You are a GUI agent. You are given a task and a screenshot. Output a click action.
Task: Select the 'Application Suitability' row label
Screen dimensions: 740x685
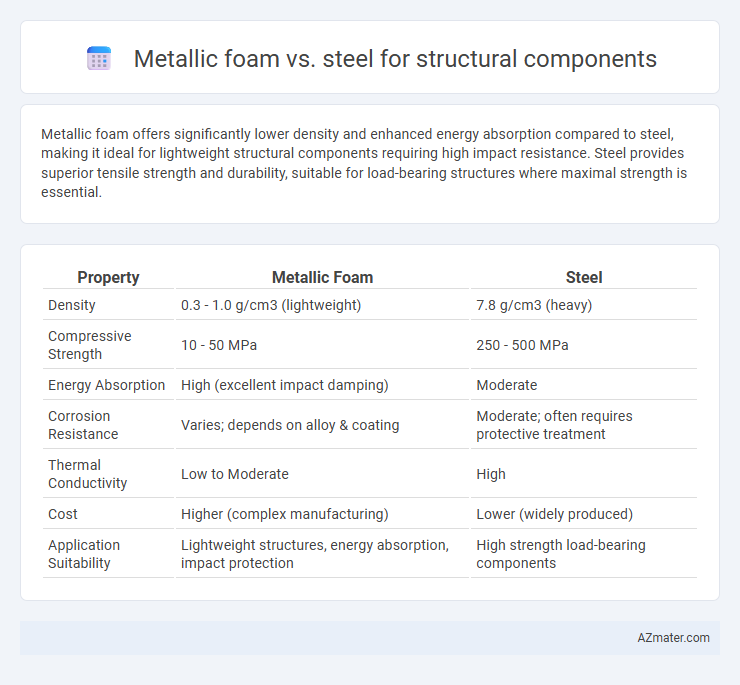point(84,554)
